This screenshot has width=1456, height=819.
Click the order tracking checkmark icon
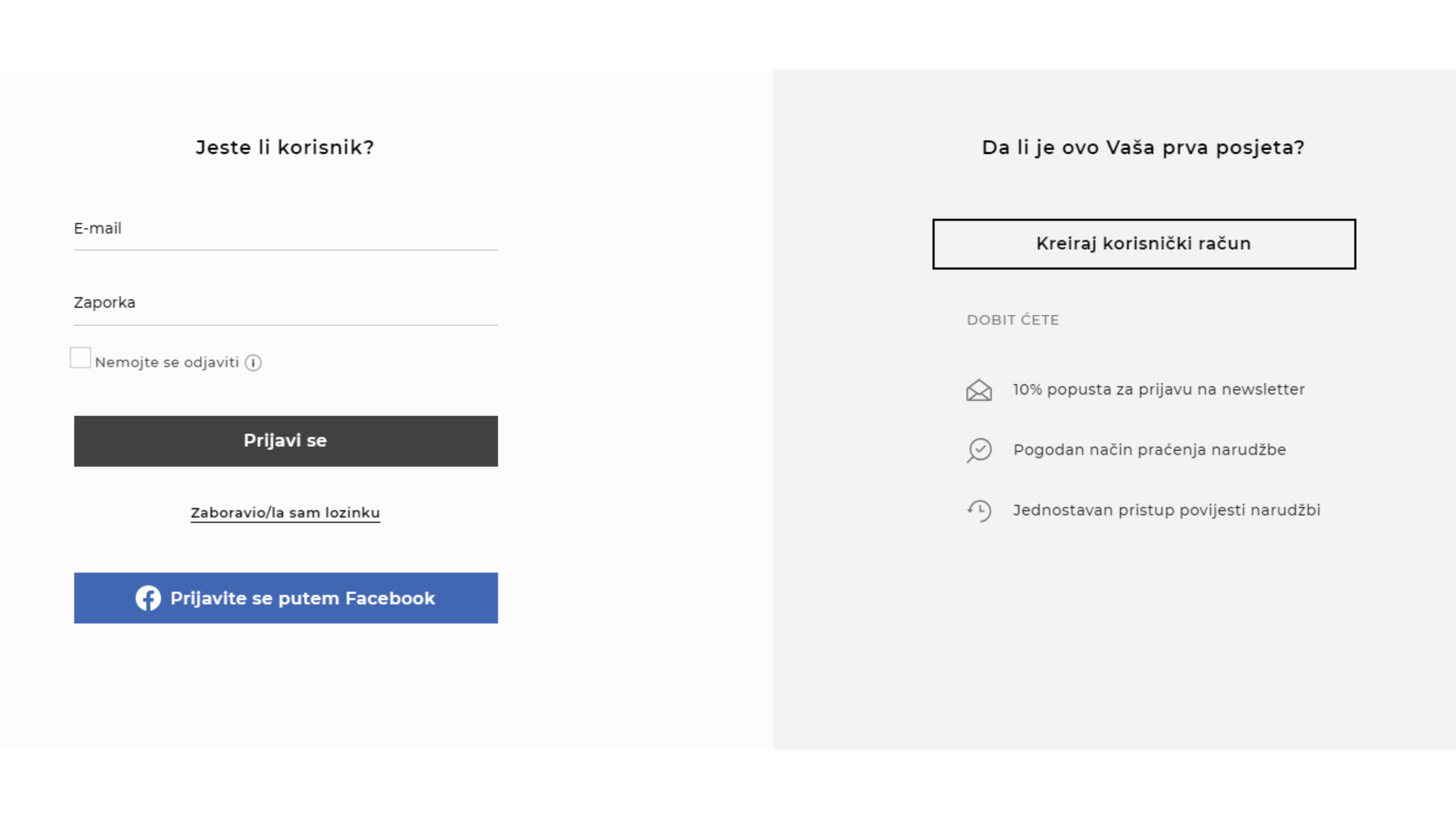click(979, 450)
